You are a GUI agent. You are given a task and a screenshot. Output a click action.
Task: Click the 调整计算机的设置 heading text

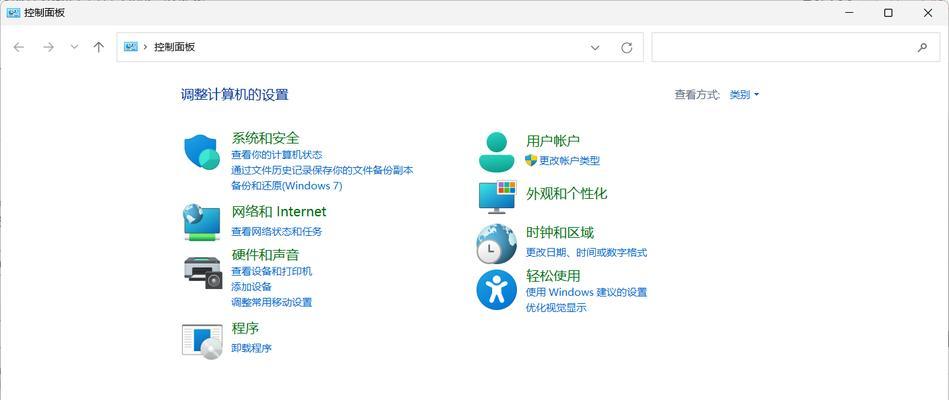point(235,94)
